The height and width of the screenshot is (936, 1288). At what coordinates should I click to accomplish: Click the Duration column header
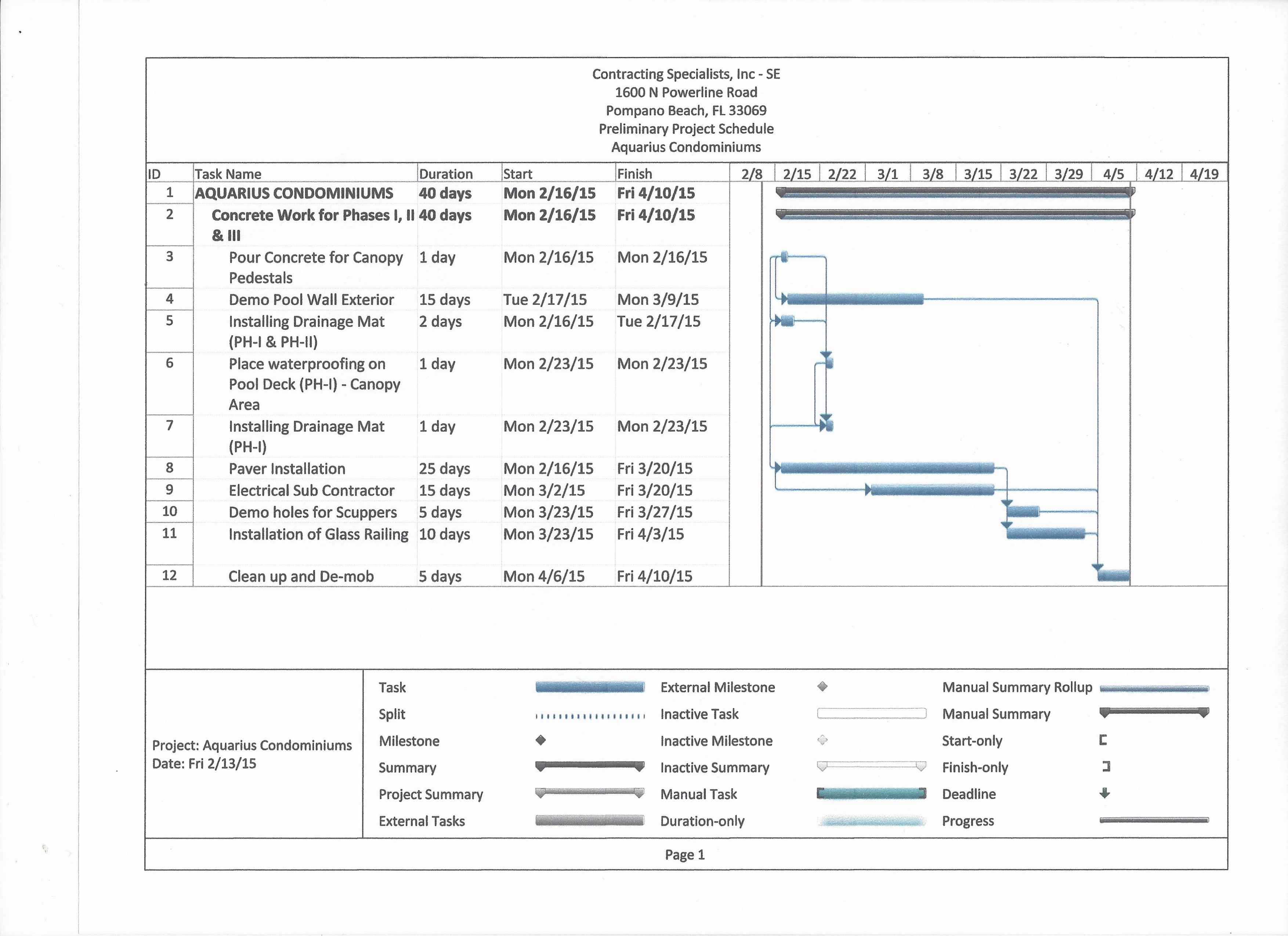(x=445, y=174)
